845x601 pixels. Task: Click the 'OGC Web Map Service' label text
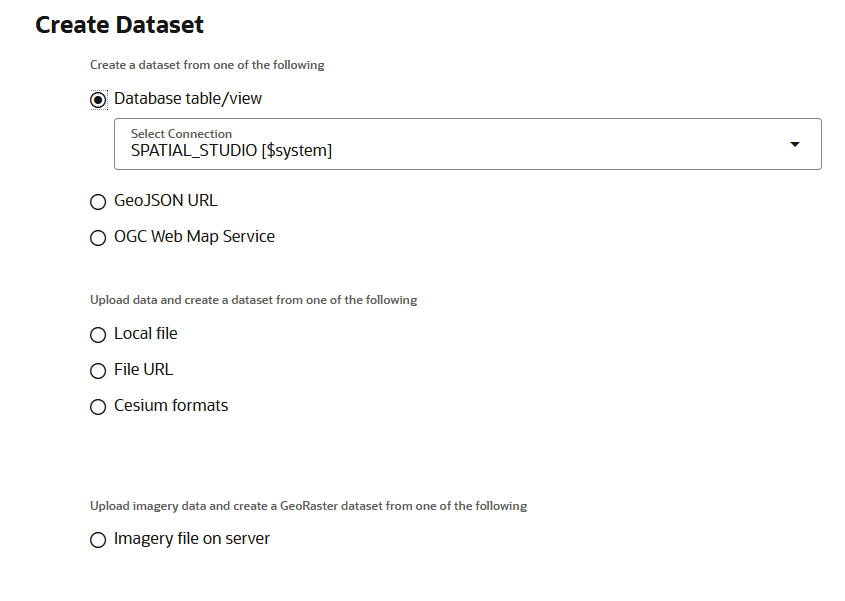click(195, 237)
